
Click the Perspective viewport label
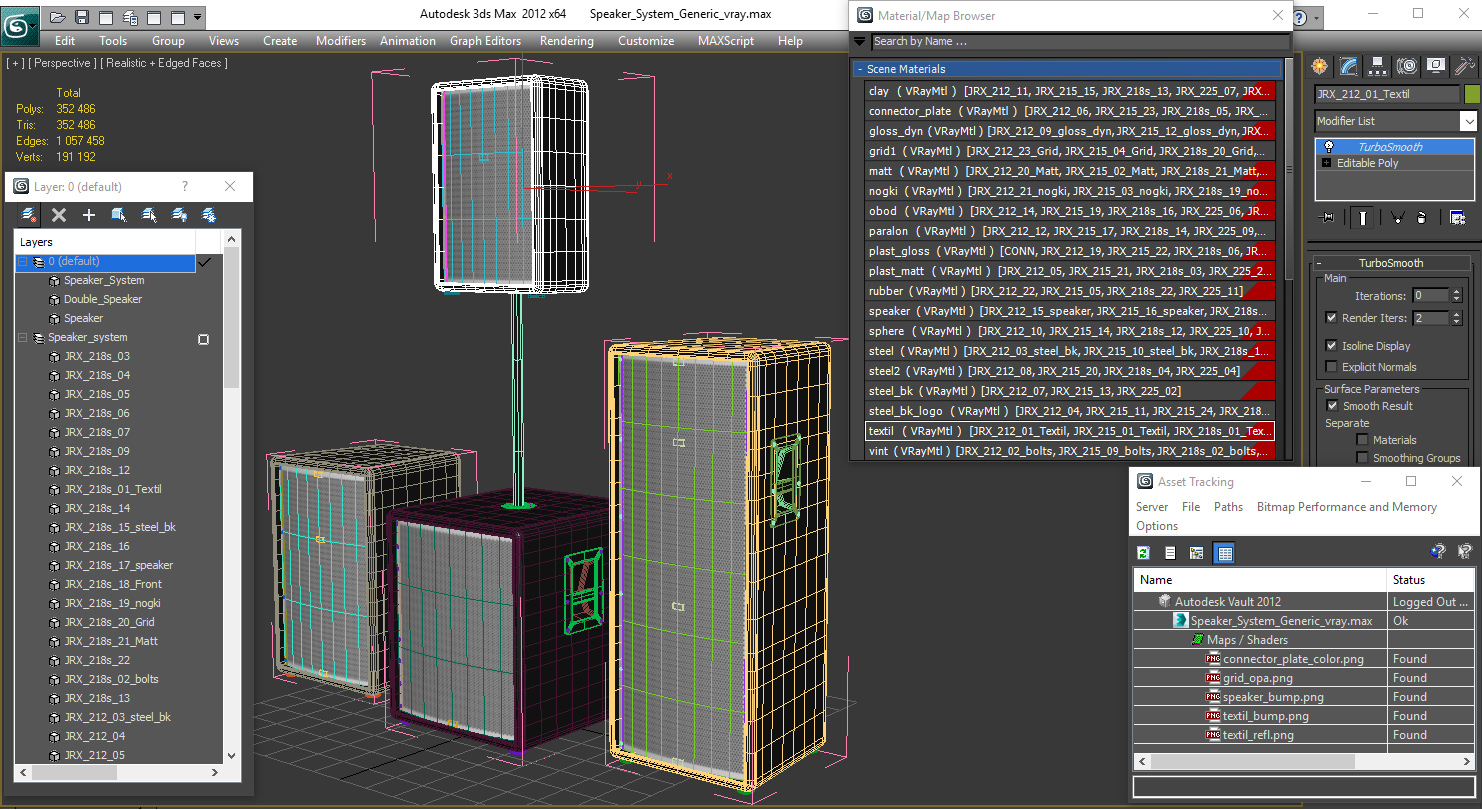point(63,63)
